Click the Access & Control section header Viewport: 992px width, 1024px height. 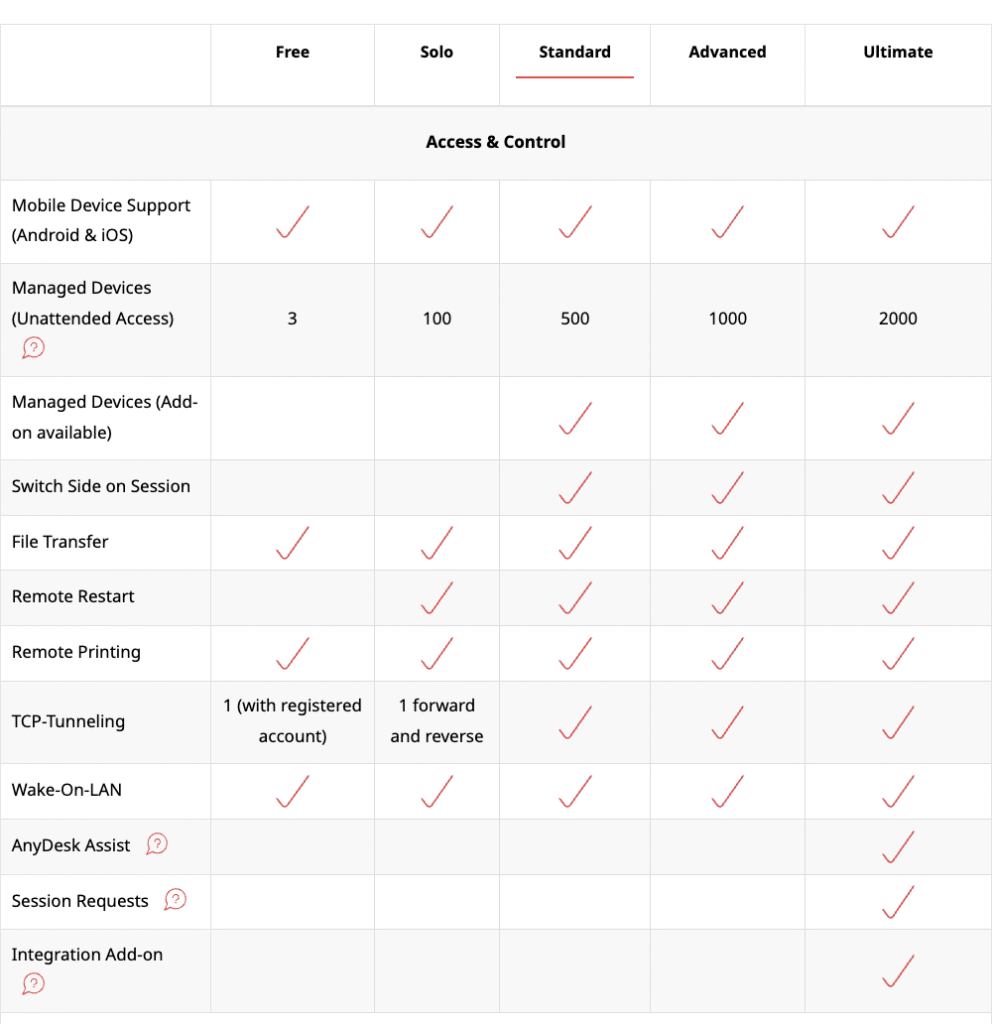click(496, 142)
